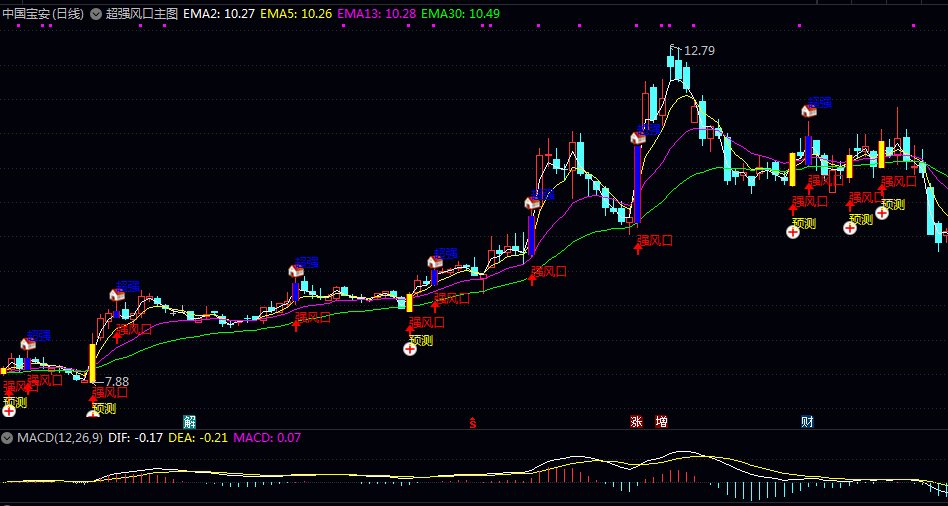Click house icon on blue candle before 12.79 peak

pos(638,138)
